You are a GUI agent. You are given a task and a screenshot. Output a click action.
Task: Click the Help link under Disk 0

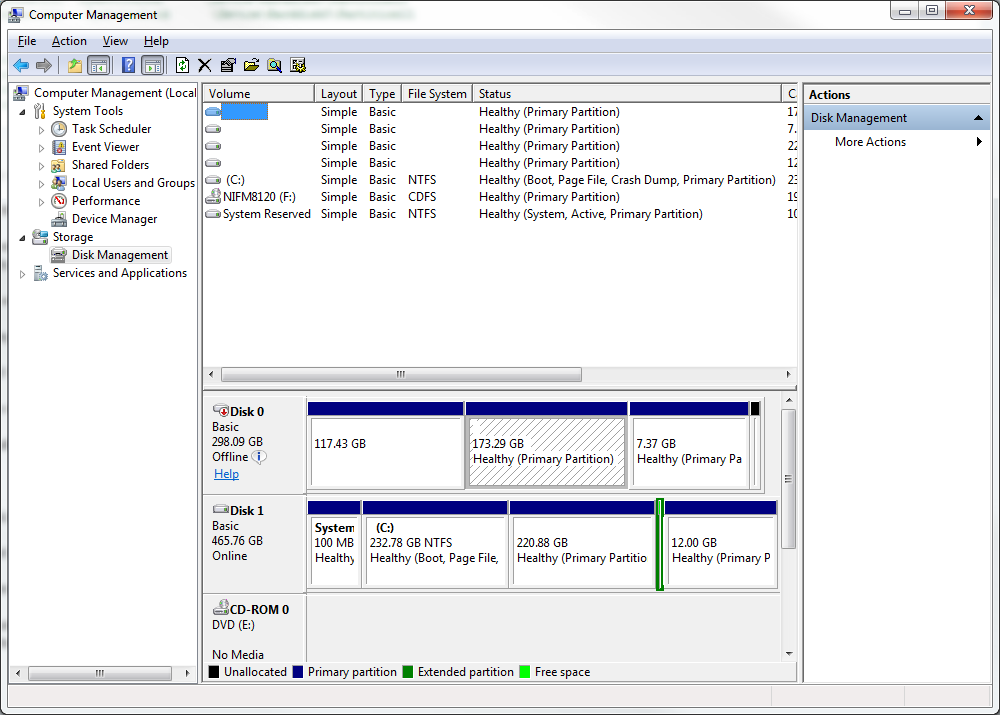[226, 474]
